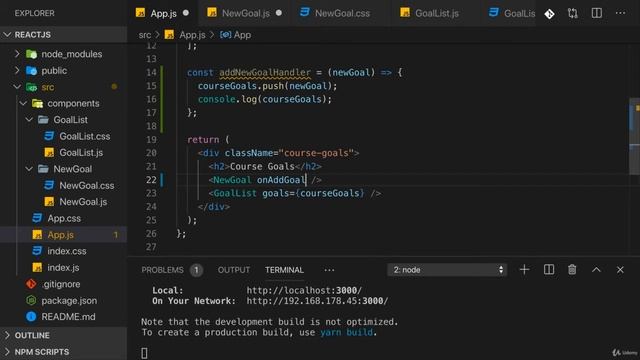
Task: Click unsaved dot on App.js tab
Action: tap(186, 13)
